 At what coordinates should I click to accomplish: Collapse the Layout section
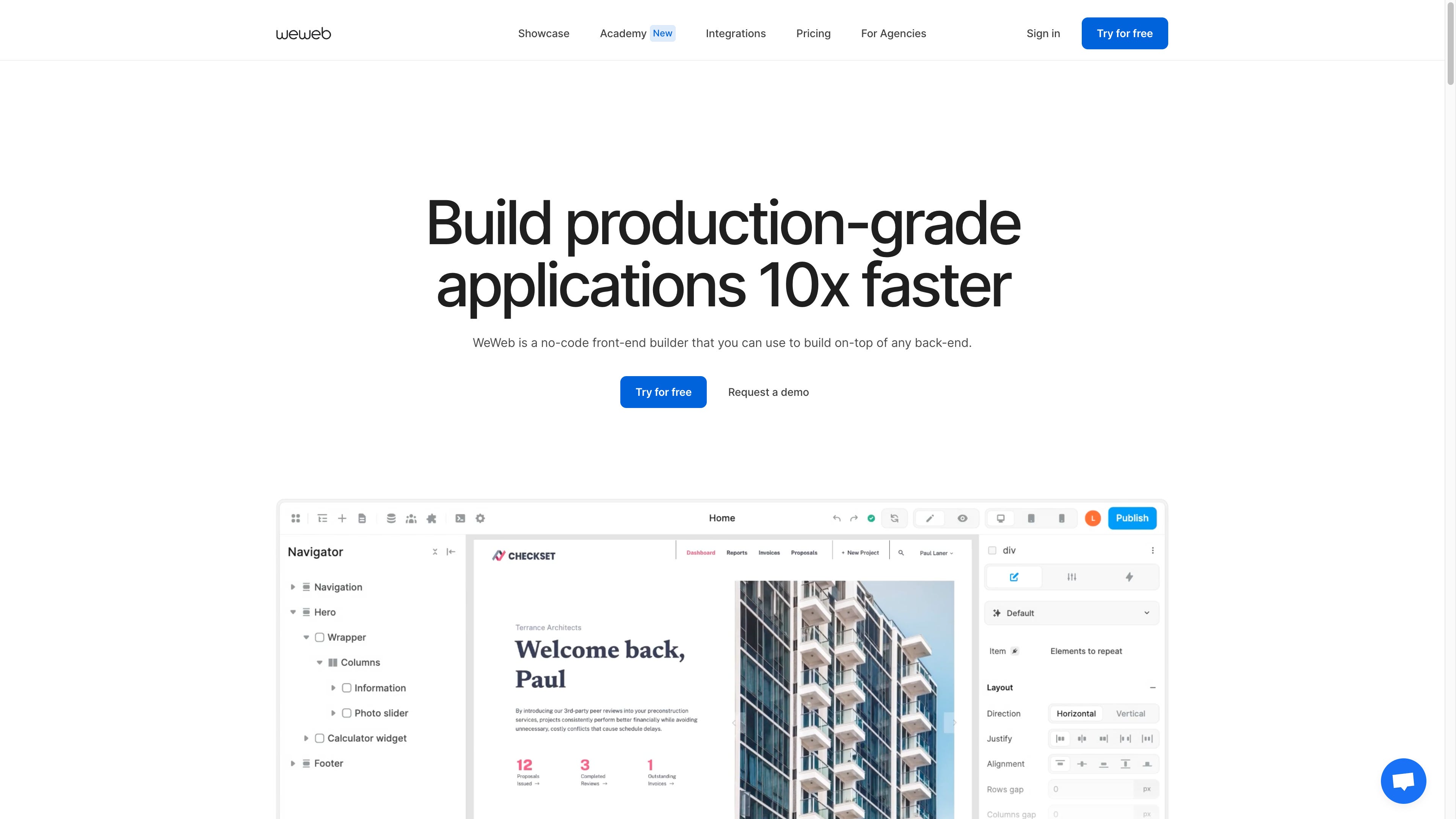pos(1153,688)
